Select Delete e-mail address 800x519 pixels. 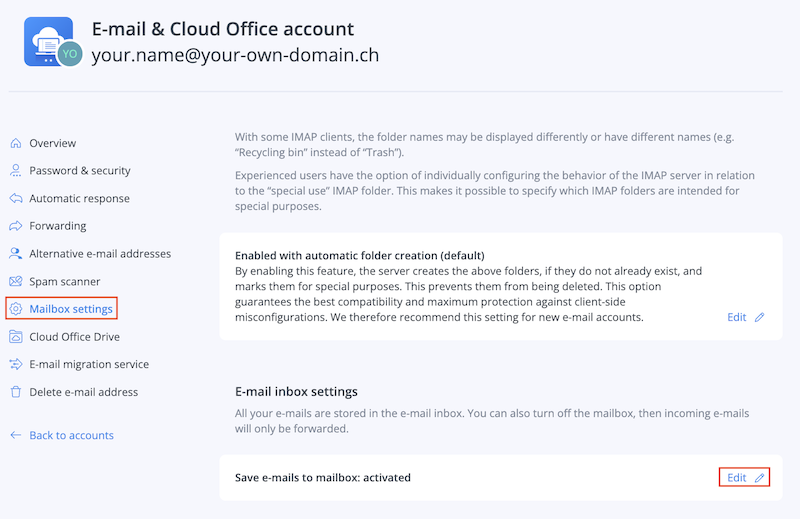(84, 392)
